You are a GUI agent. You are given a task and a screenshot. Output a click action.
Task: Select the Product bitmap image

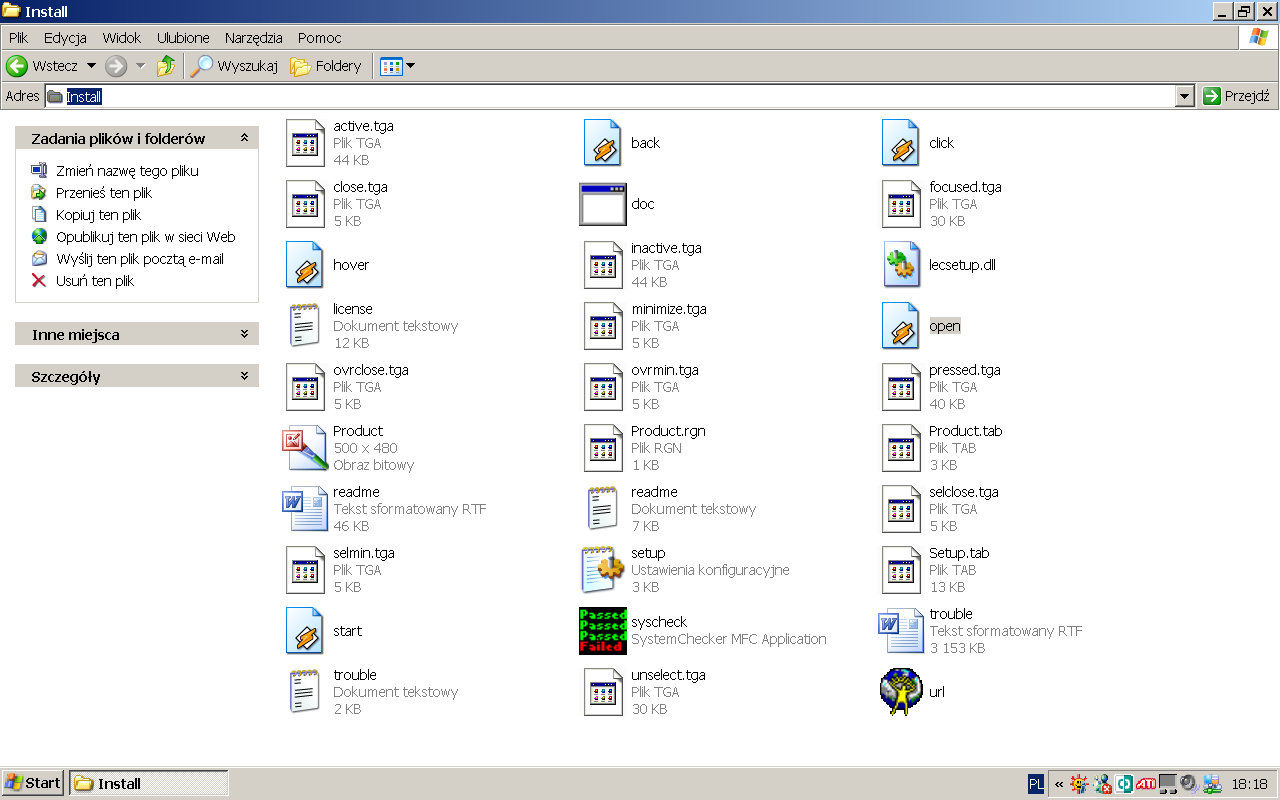pos(304,448)
